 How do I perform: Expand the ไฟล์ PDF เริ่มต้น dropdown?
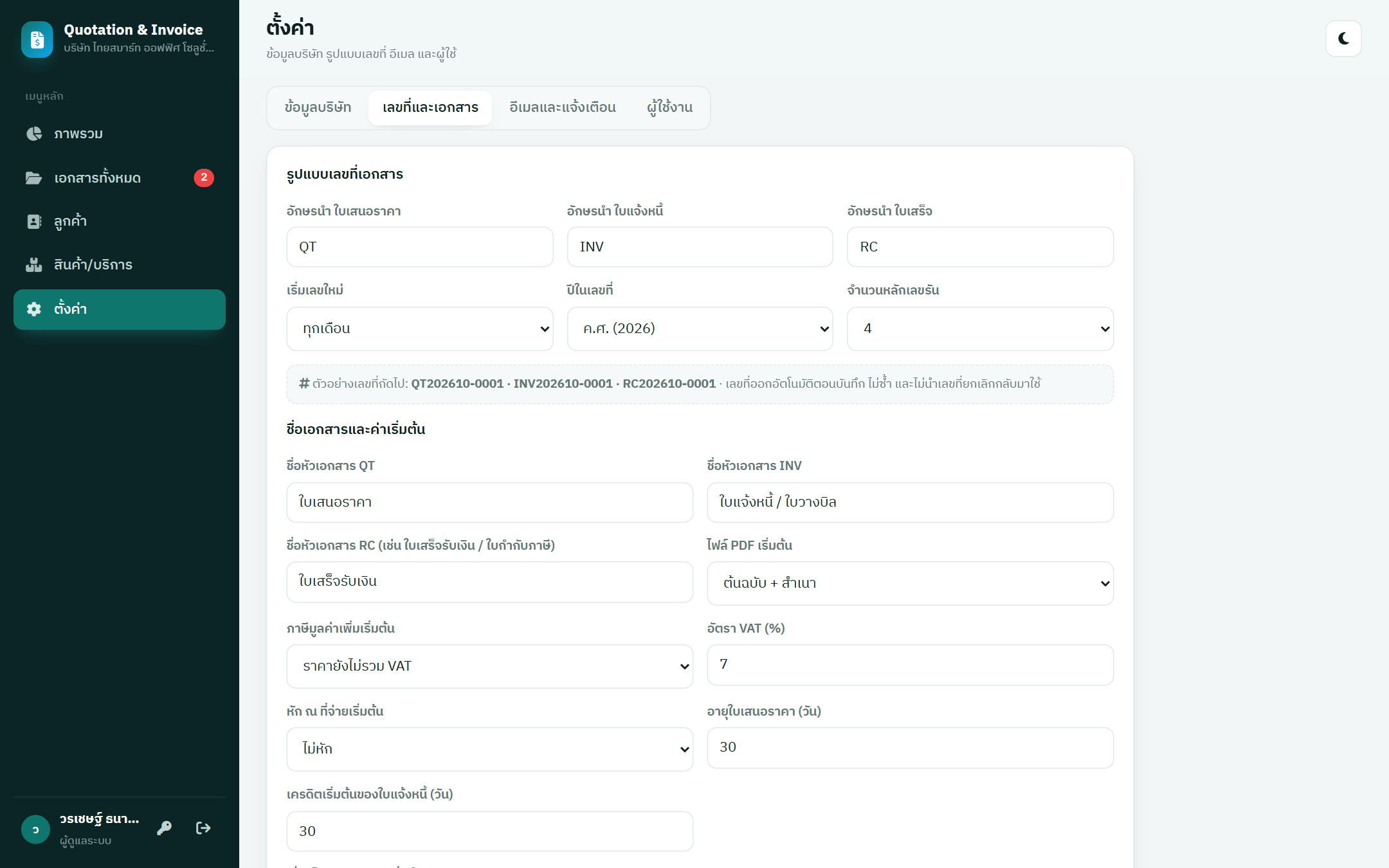tap(910, 583)
